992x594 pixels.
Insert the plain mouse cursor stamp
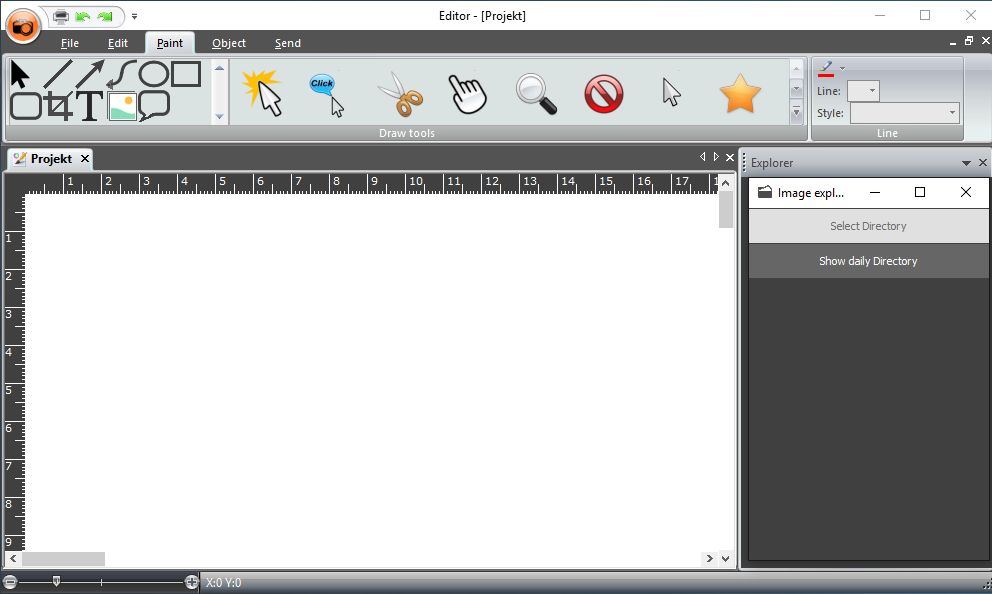click(x=671, y=92)
